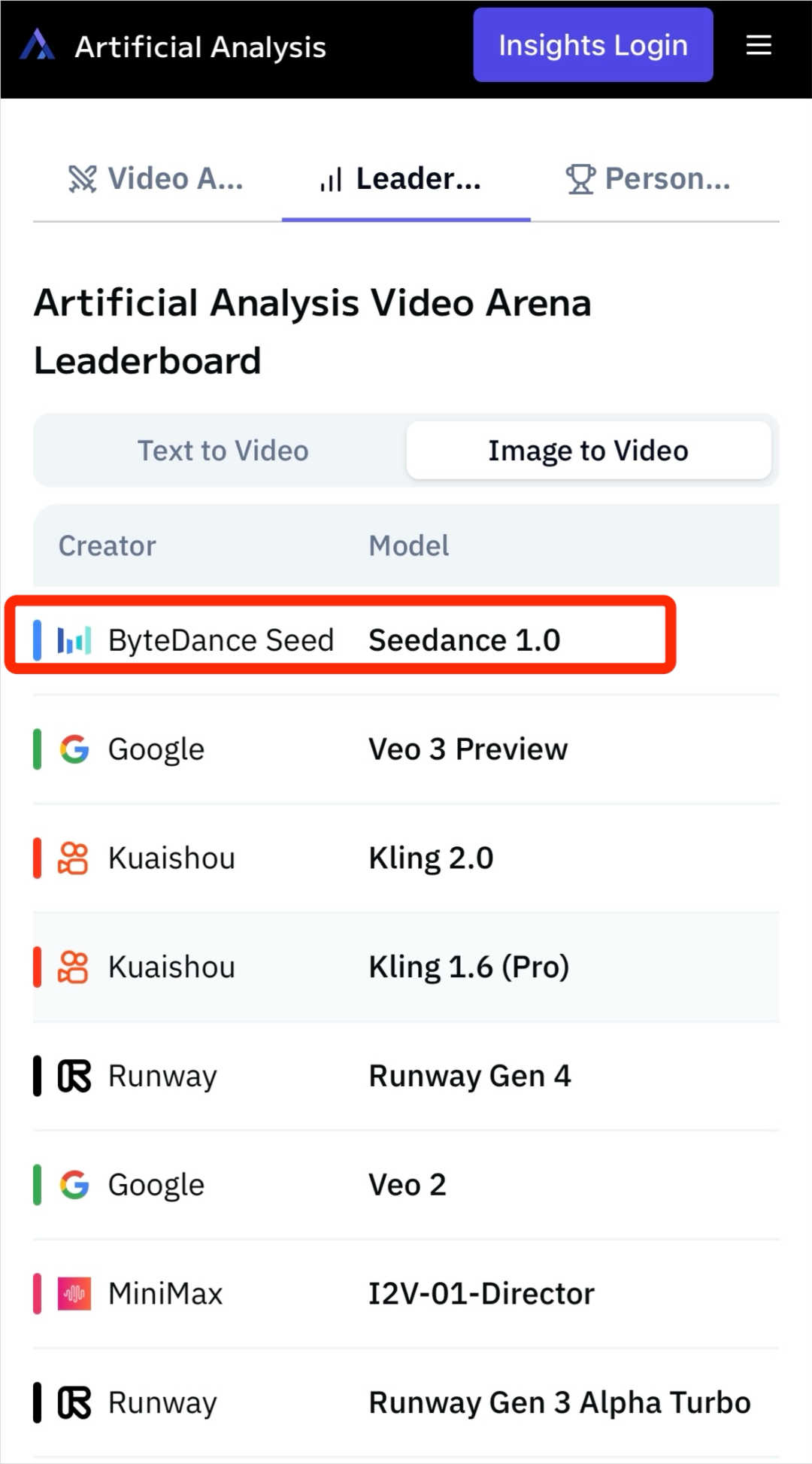Click the Model column header
Image resolution: width=812 pixels, height=1464 pixels.
point(408,545)
